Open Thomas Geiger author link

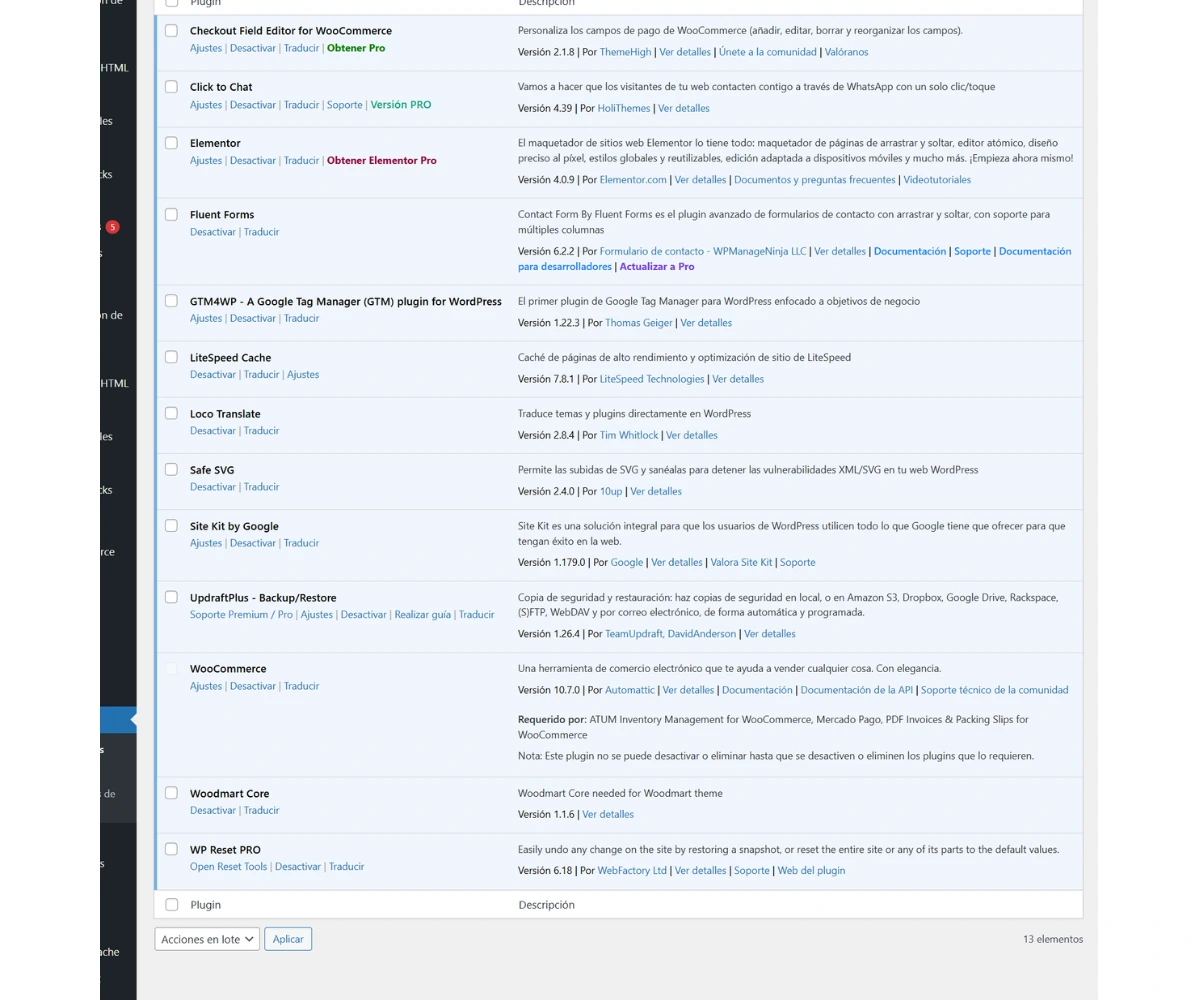coord(638,323)
